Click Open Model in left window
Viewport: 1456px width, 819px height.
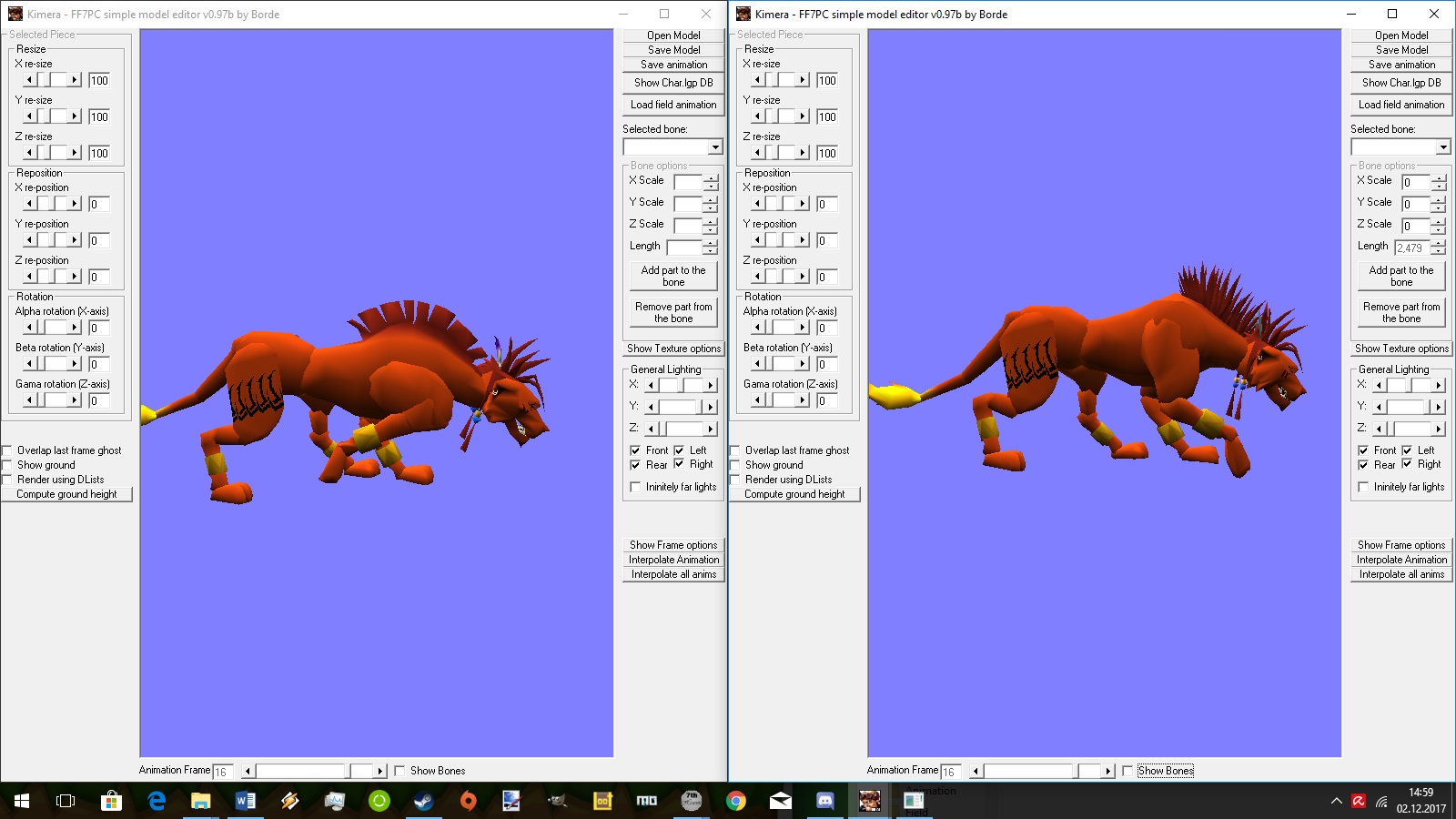click(x=673, y=35)
